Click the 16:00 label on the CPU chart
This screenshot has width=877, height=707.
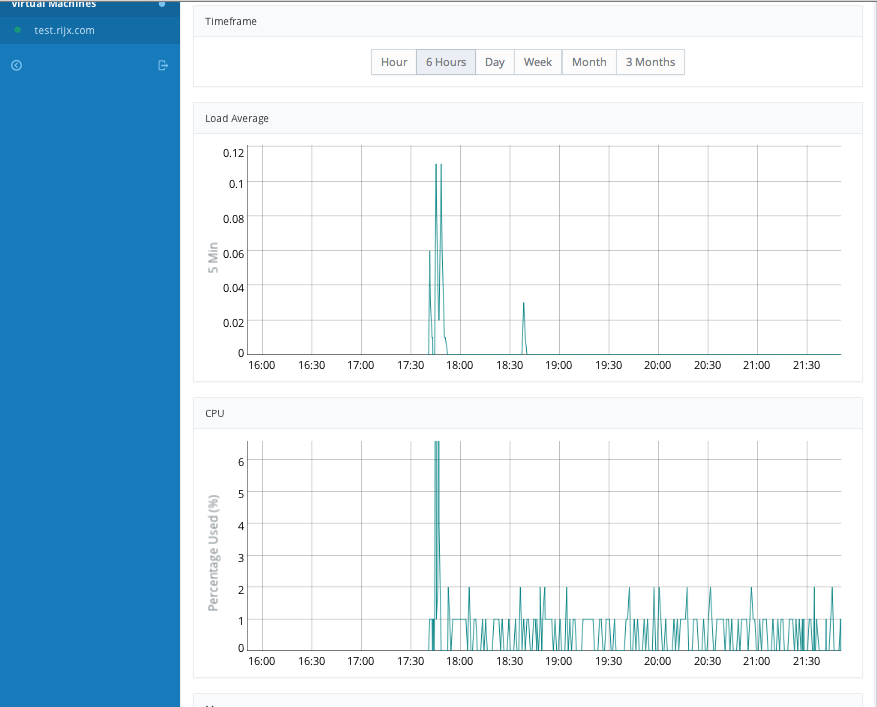coord(262,661)
